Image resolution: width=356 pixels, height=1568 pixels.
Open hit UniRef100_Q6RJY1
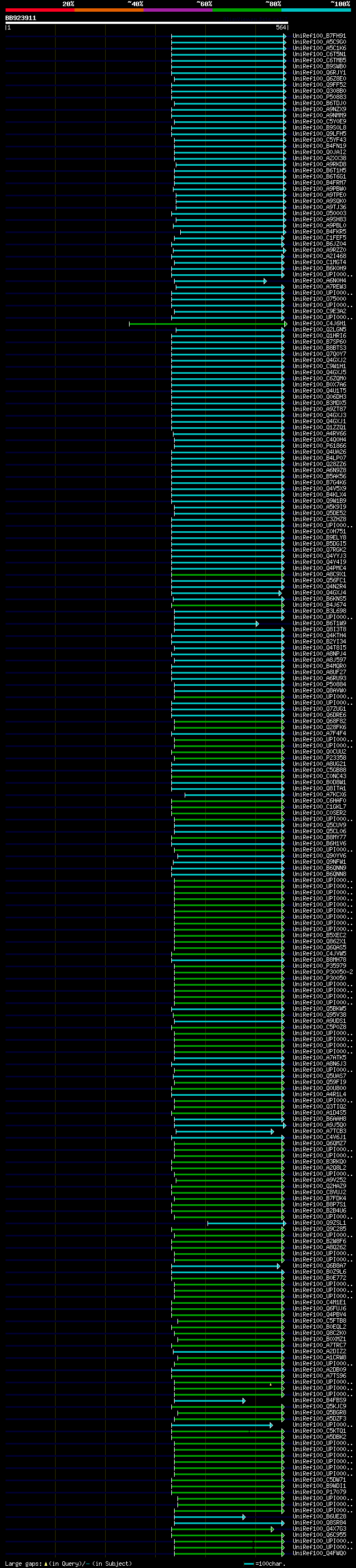319,73
